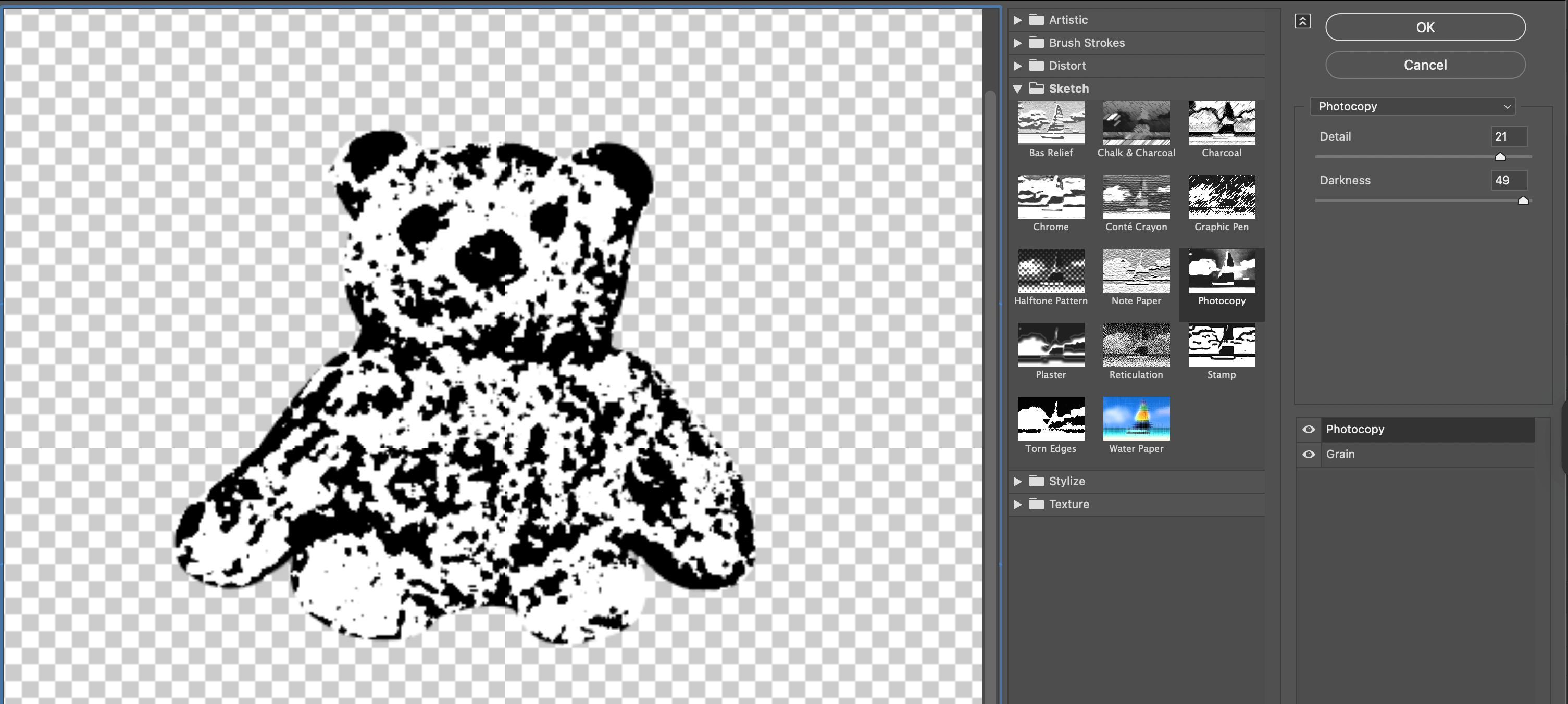Screen dimensions: 1568x704
Task: Toggle visibility of the Grain effect layer
Action: (1308, 455)
